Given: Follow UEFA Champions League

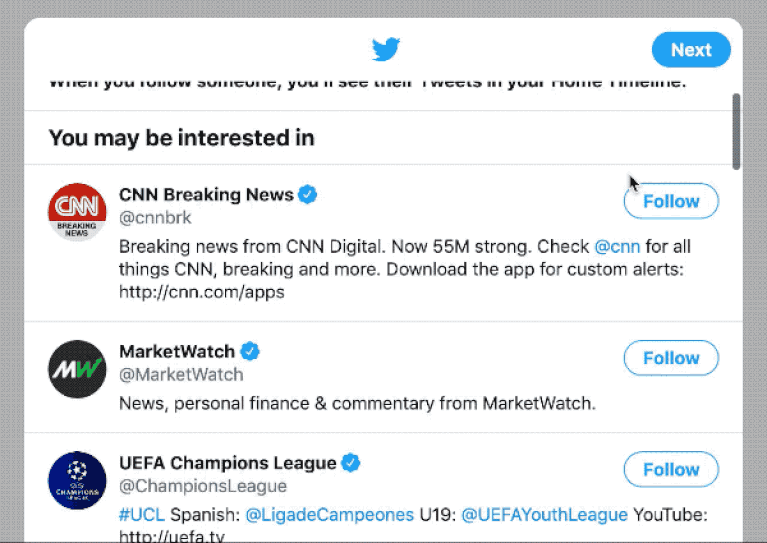Looking at the screenshot, I should coord(670,469).
